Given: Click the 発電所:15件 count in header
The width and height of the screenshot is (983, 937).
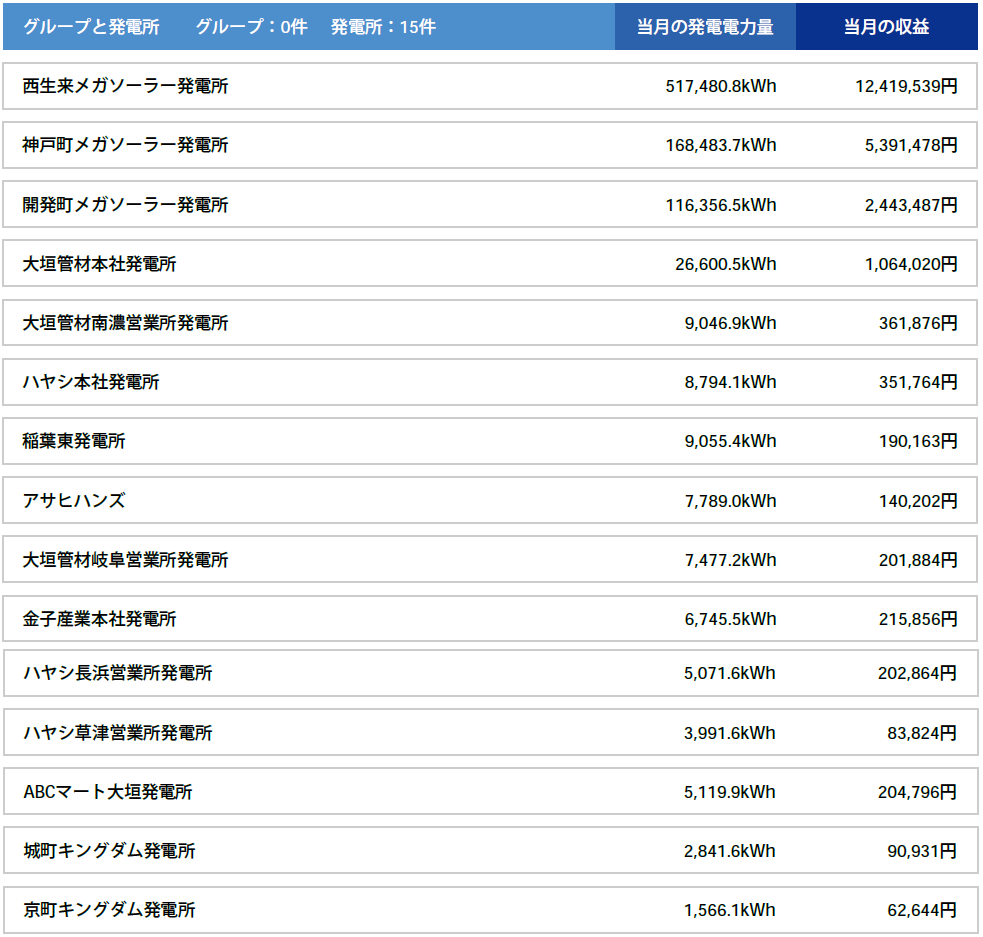Looking at the screenshot, I should 383,27.
